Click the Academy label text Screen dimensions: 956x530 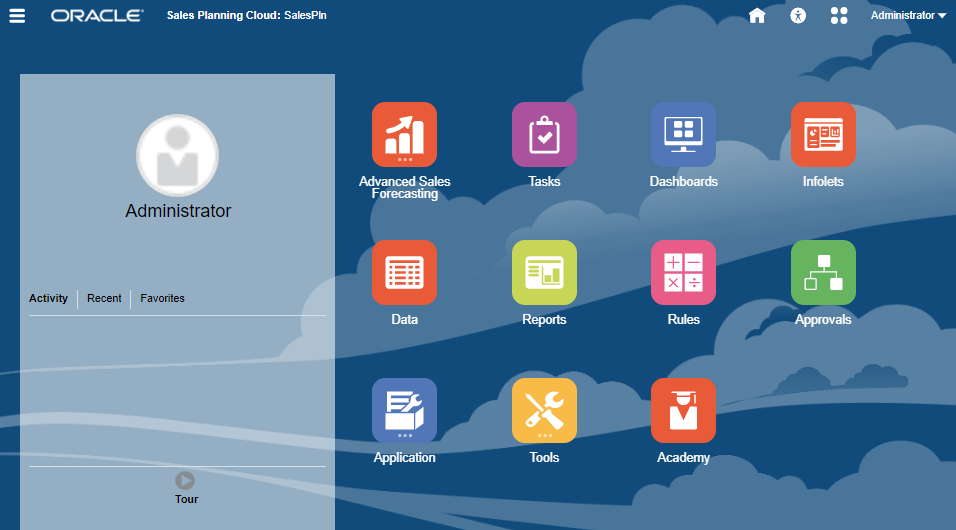coord(683,457)
